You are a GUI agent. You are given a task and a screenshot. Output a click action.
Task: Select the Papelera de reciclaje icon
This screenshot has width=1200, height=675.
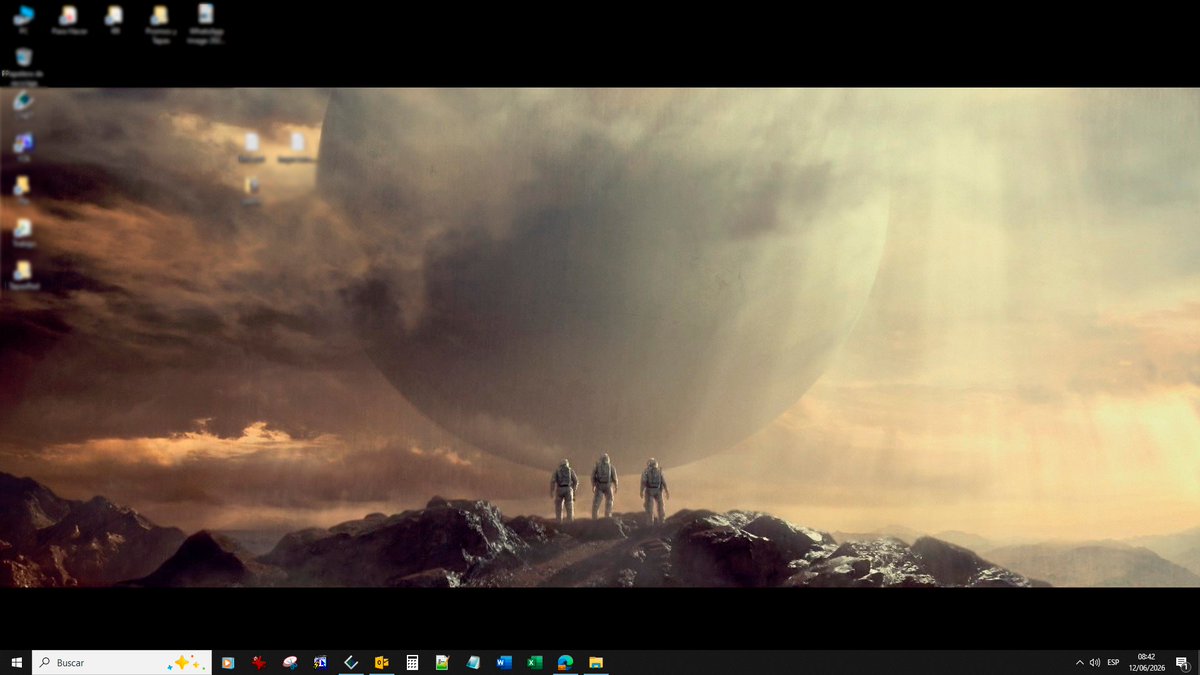[x=24, y=64]
